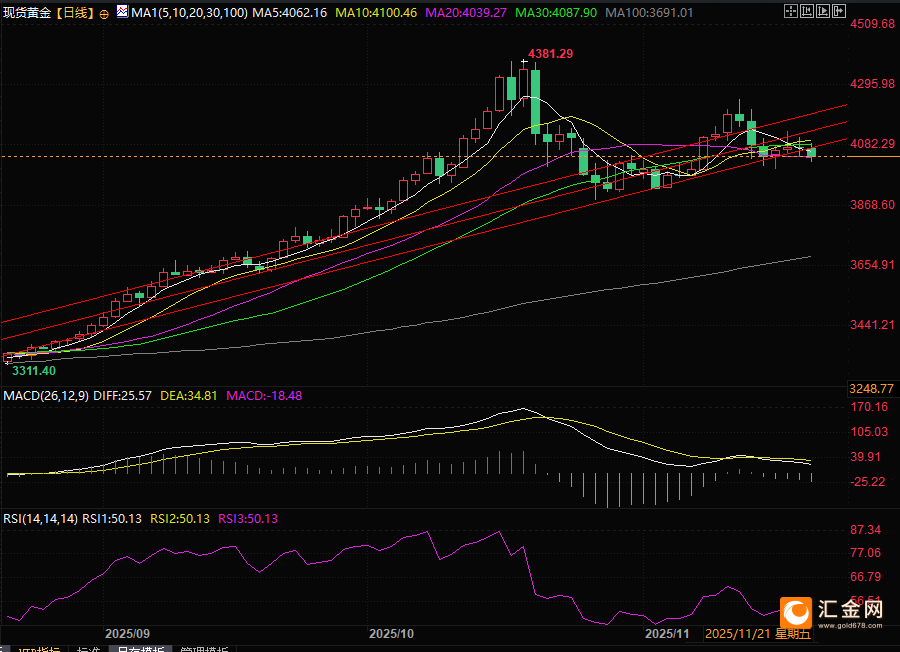
Task: Click the 2025/09 date axis label
Action: [127, 634]
